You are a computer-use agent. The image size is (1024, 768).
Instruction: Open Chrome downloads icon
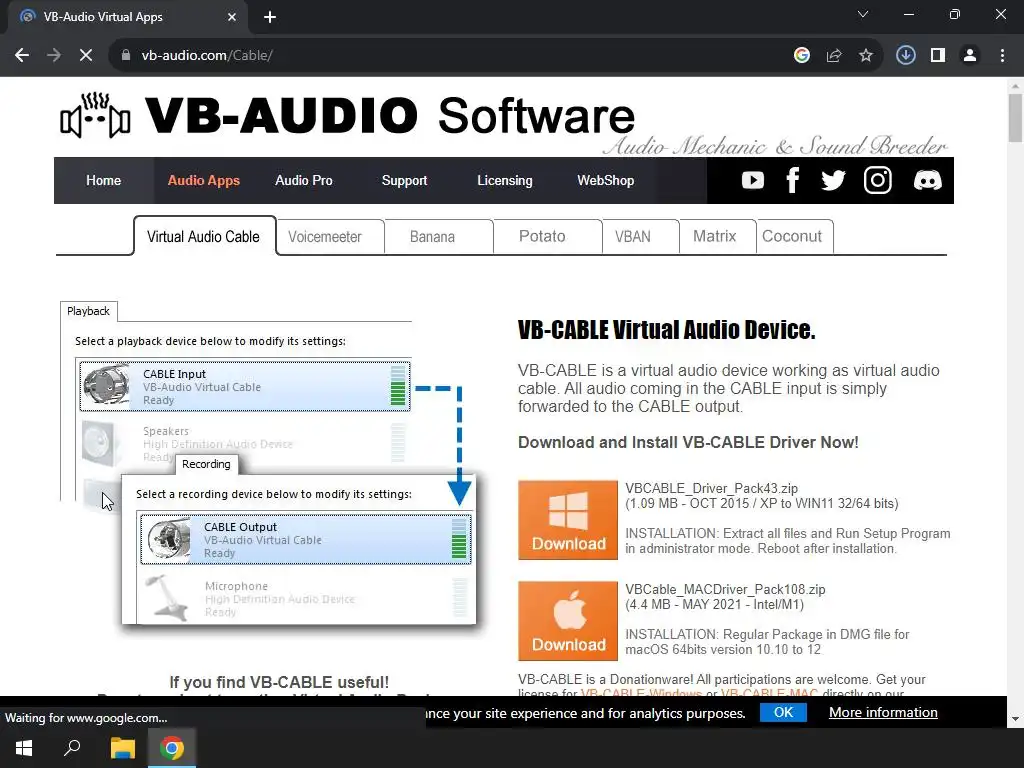click(x=905, y=56)
